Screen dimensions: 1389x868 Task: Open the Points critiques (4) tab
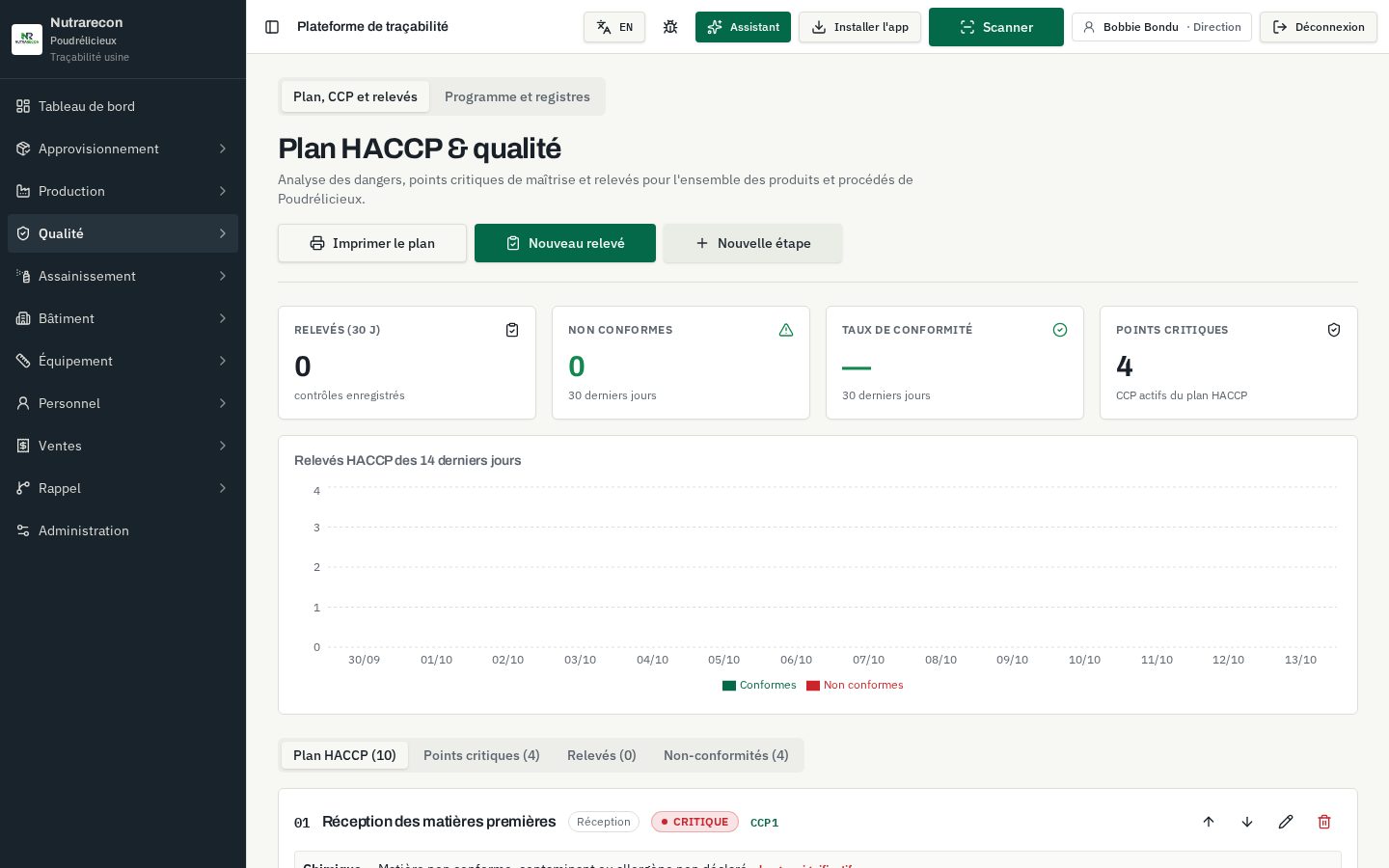[x=481, y=755]
